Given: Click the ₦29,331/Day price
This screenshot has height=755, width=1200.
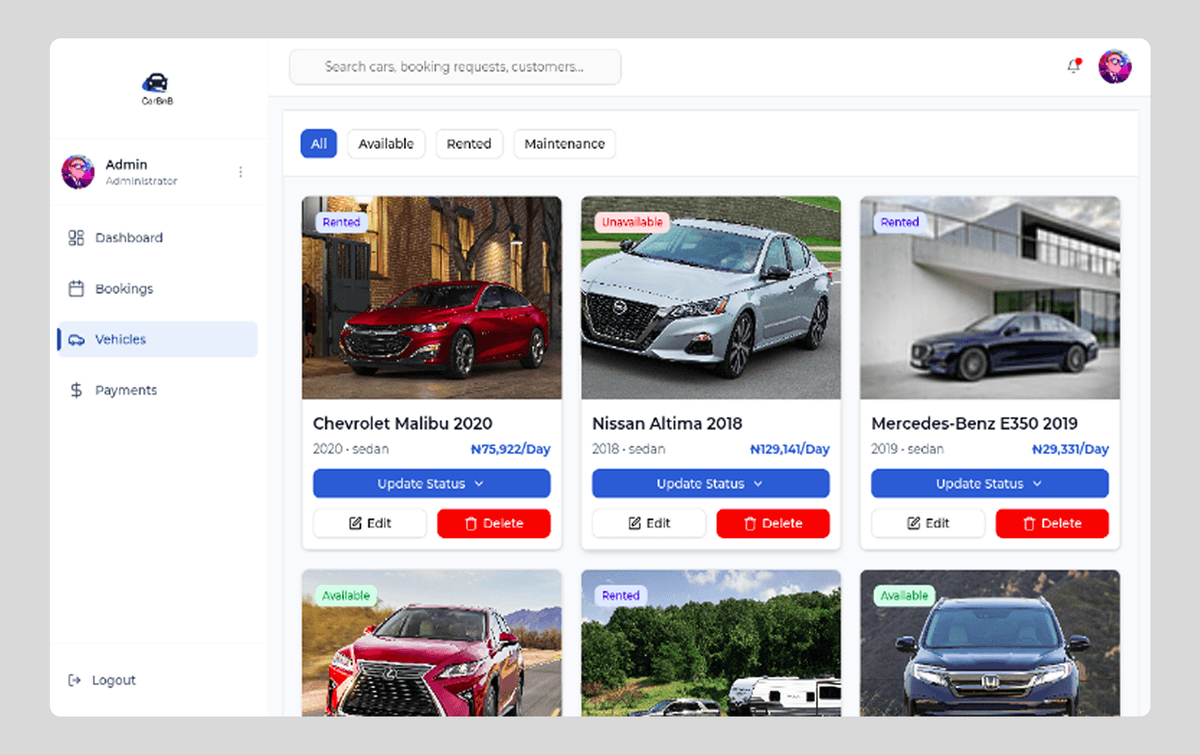Looking at the screenshot, I should 1070,449.
